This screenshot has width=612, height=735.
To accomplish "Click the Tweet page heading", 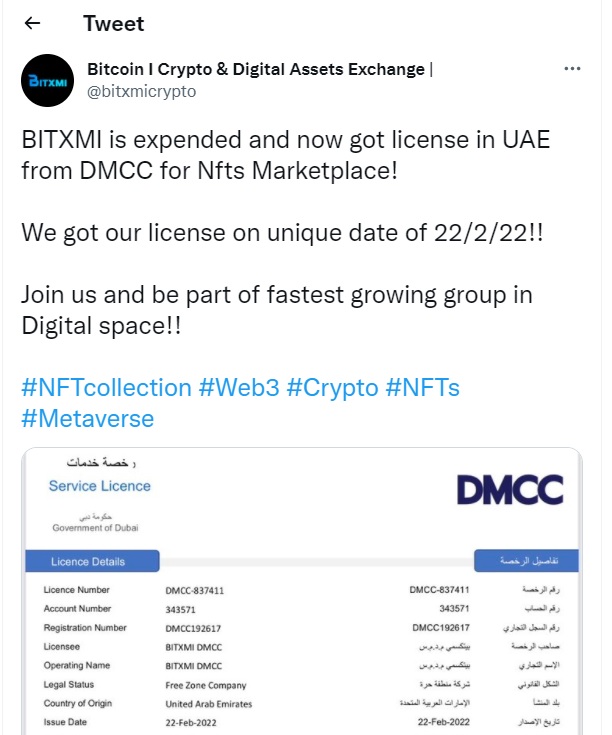I will (x=113, y=23).
